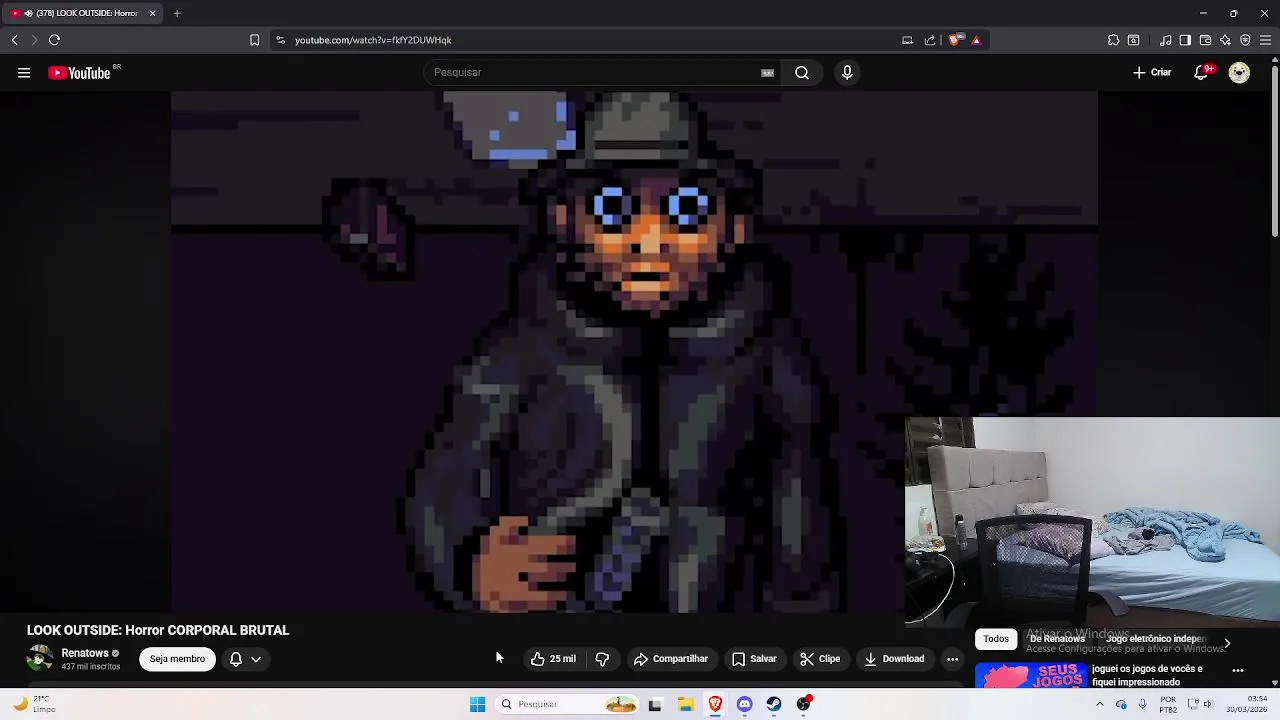
Task: Open options dots for 'joguei os jogos de vocês' video
Action: (x=1238, y=671)
